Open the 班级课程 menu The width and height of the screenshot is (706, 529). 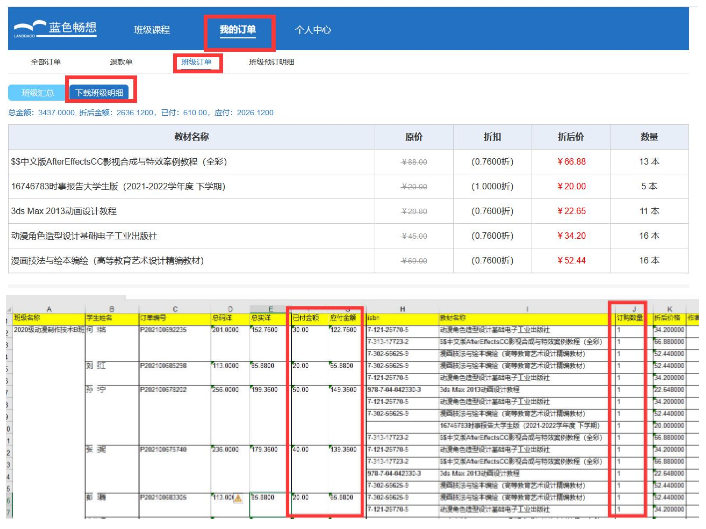point(157,30)
